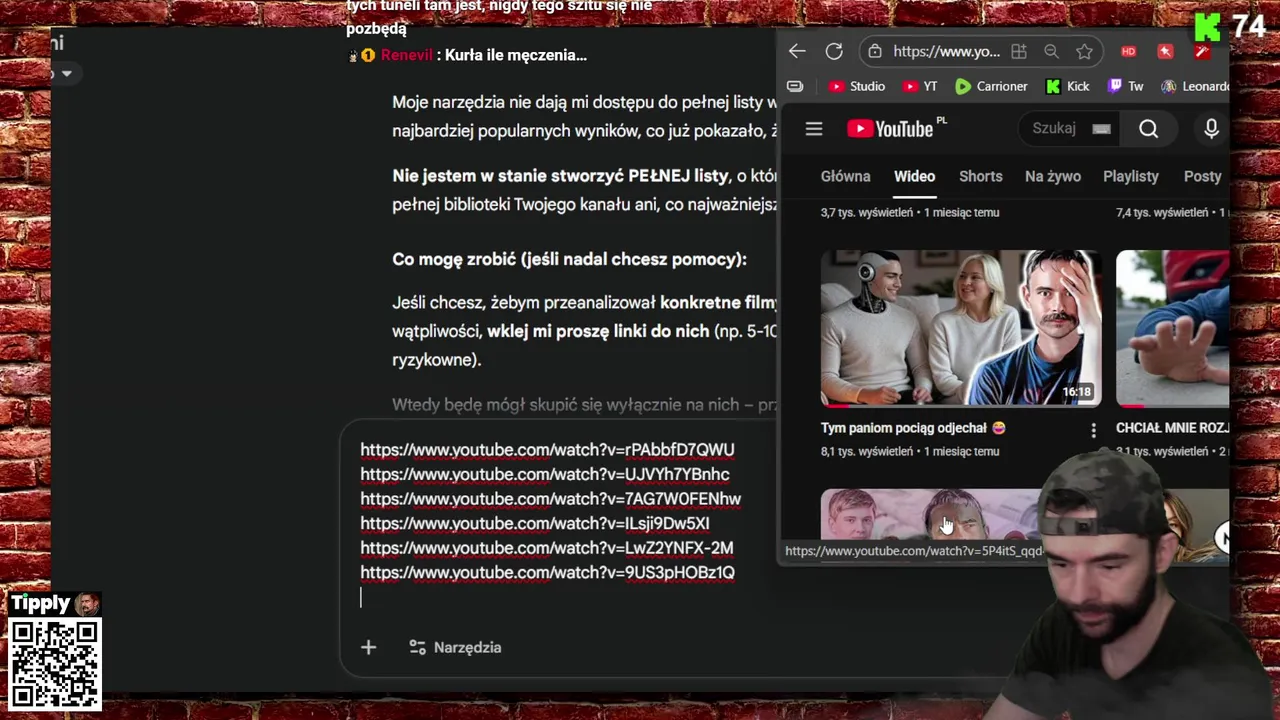Open the hand-gesture video thumbnail on the right

[1172, 328]
